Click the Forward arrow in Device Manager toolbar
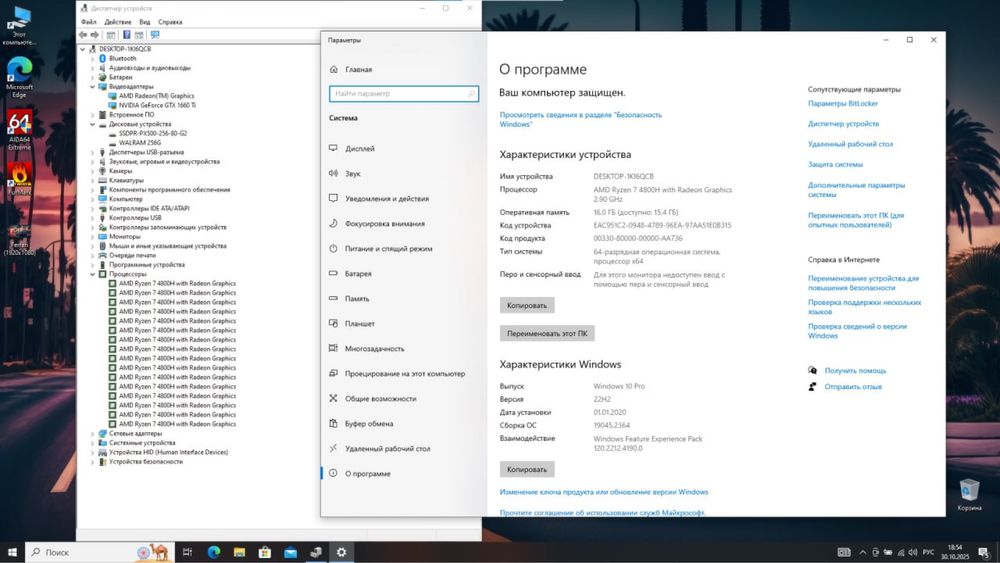1000x563 pixels. pos(94,34)
